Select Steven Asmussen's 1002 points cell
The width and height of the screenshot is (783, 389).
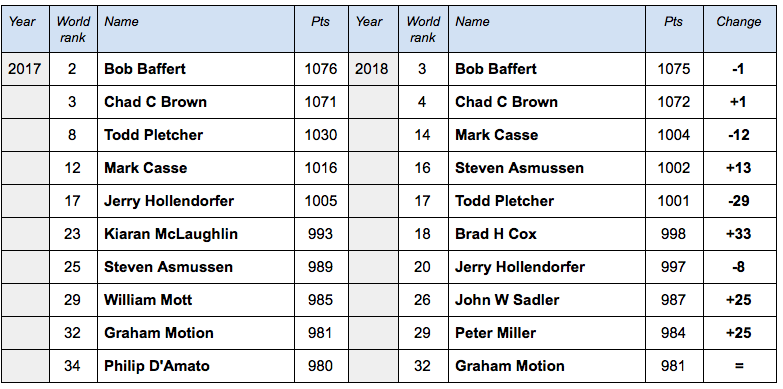pyautogui.click(x=674, y=168)
